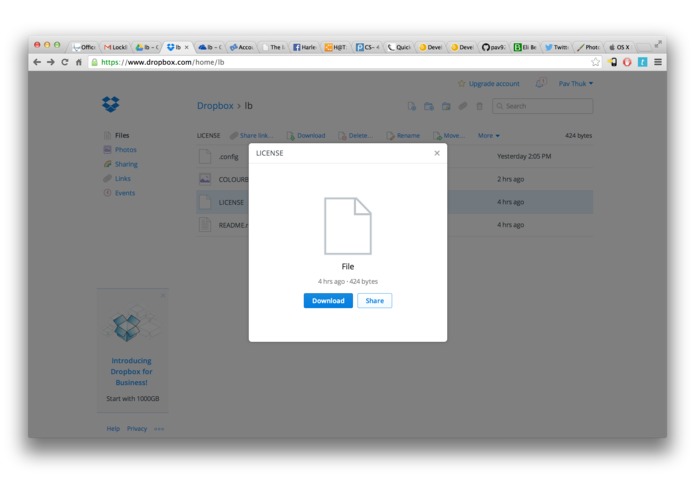Image resolution: width=695 pixels, height=494 pixels.
Task: Open the Pav Thuk account dropdown
Action: (576, 84)
